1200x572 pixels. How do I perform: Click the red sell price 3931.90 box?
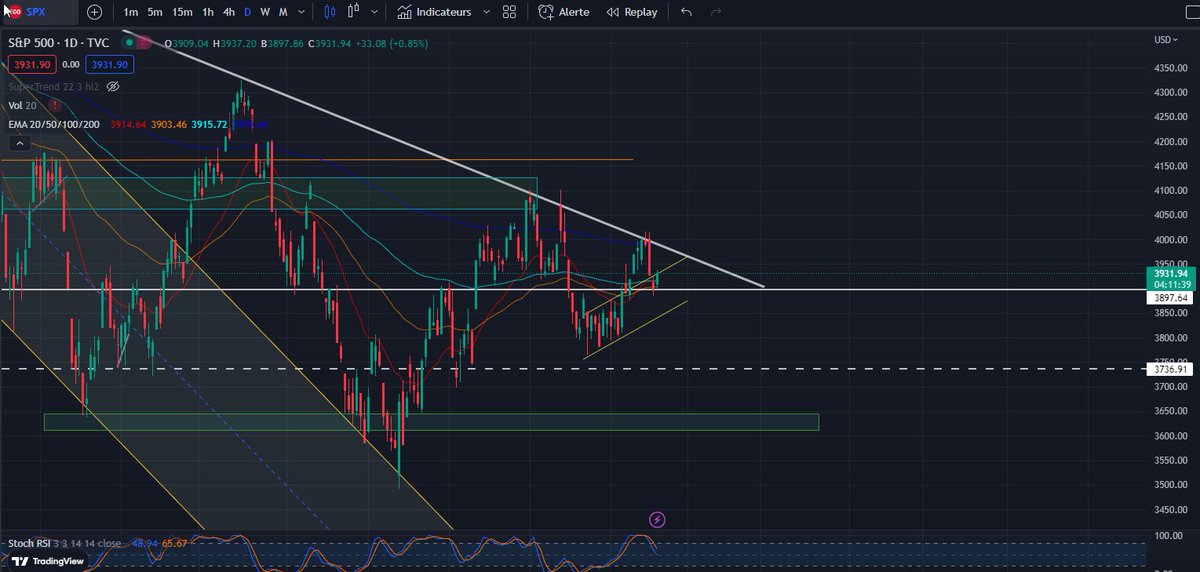point(31,64)
